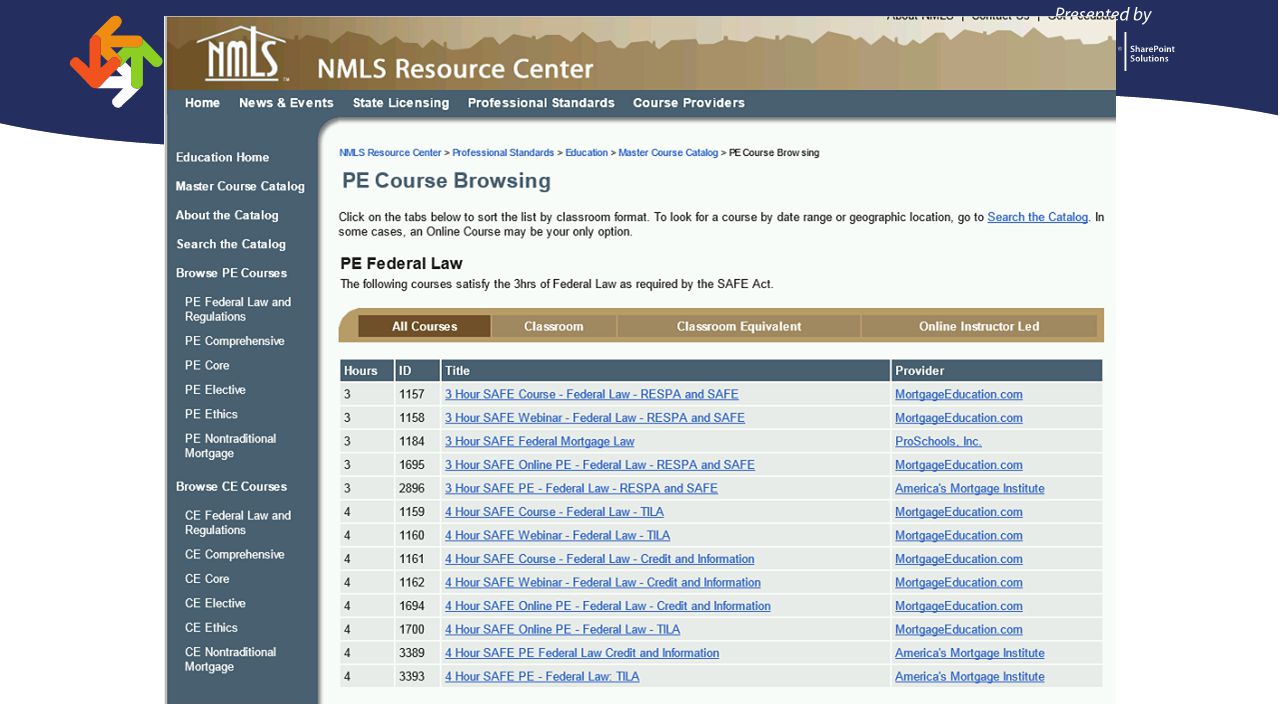Image resolution: width=1280 pixels, height=720 pixels.
Task: Click America's Mortgage Institute in row 3393
Action: (x=970, y=677)
